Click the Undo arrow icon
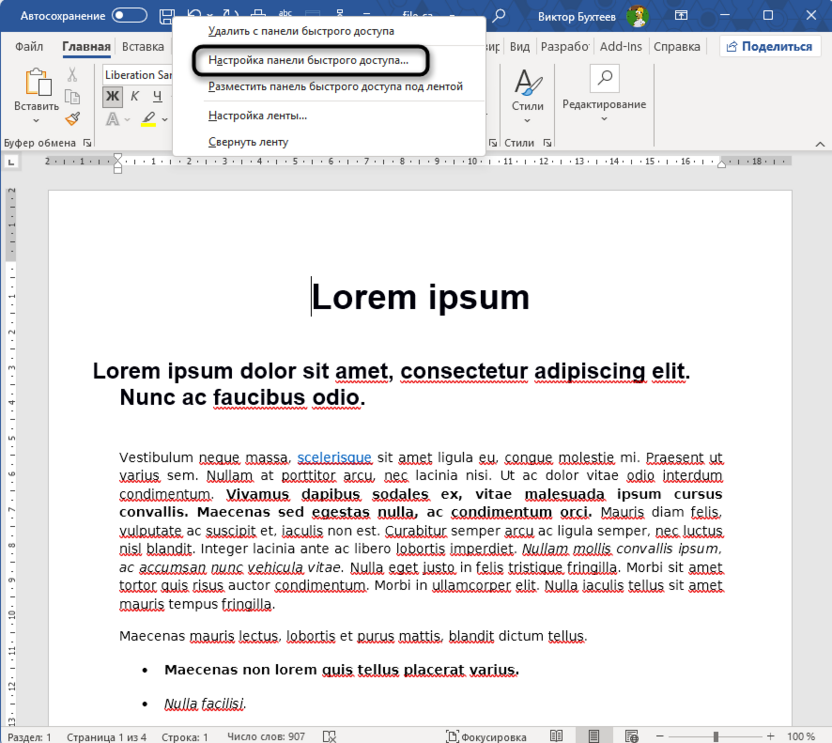The image size is (832, 743). (194, 14)
